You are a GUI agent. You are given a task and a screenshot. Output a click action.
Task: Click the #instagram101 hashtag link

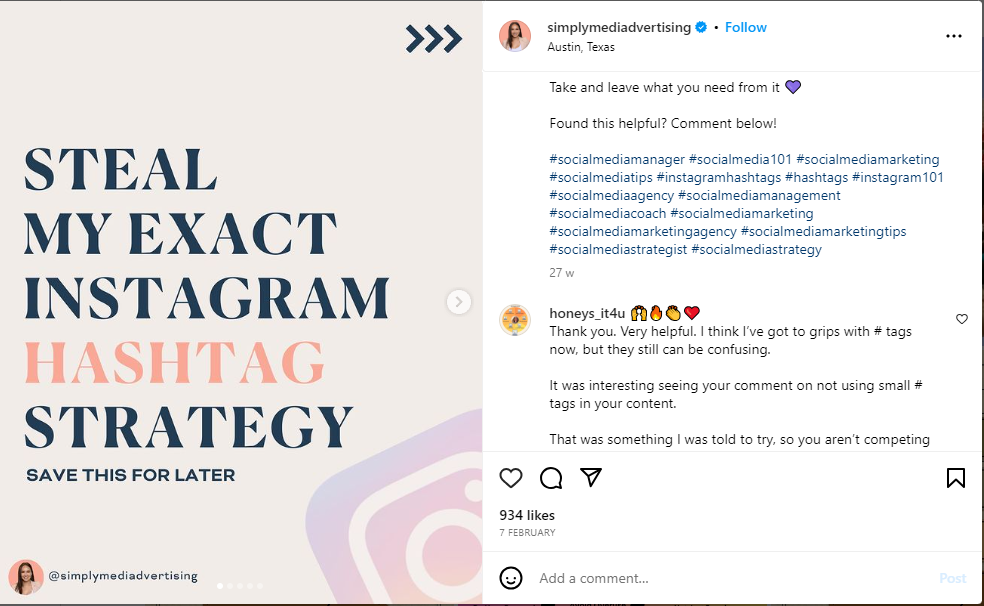[897, 177]
